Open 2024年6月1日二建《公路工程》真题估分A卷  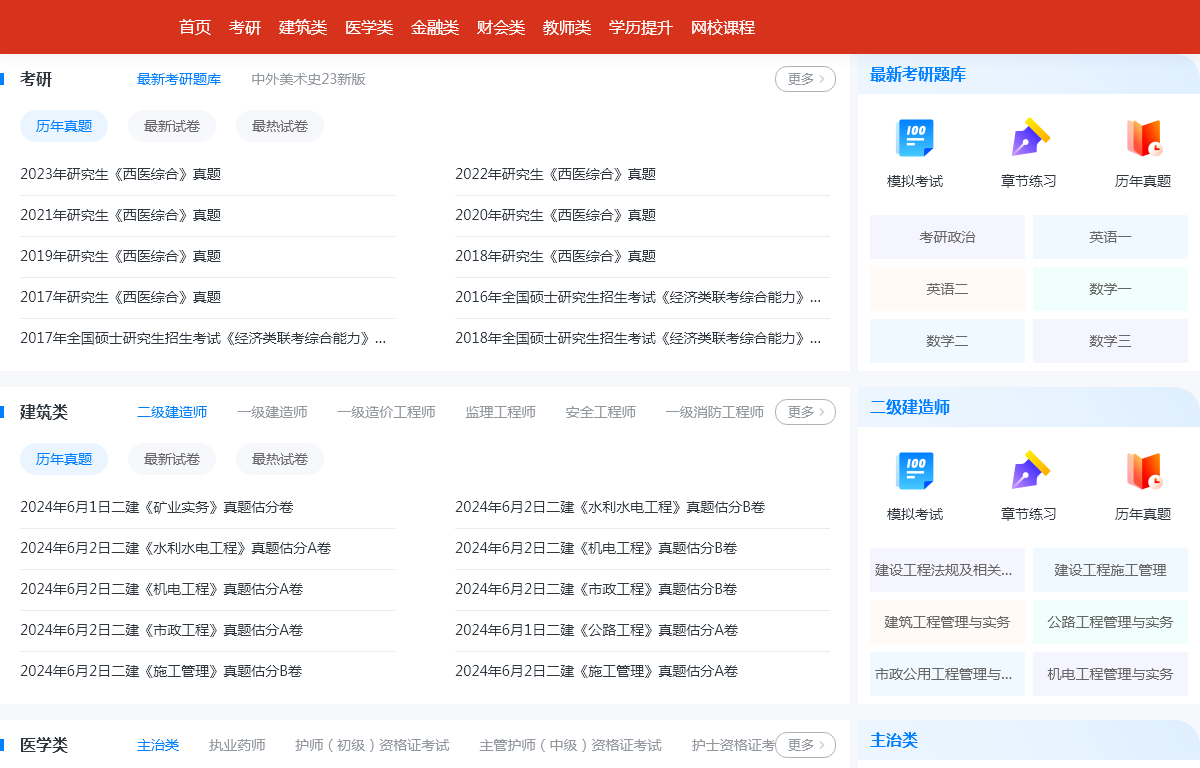596,630
